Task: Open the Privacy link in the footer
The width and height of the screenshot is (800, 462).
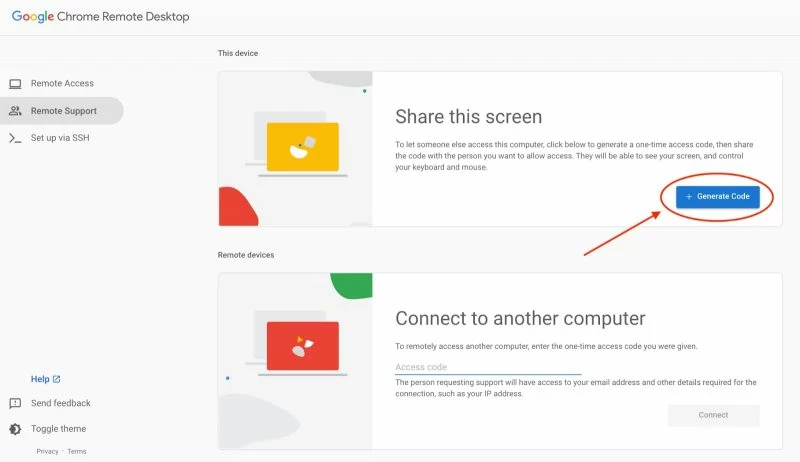Action: pyautogui.click(x=47, y=451)
